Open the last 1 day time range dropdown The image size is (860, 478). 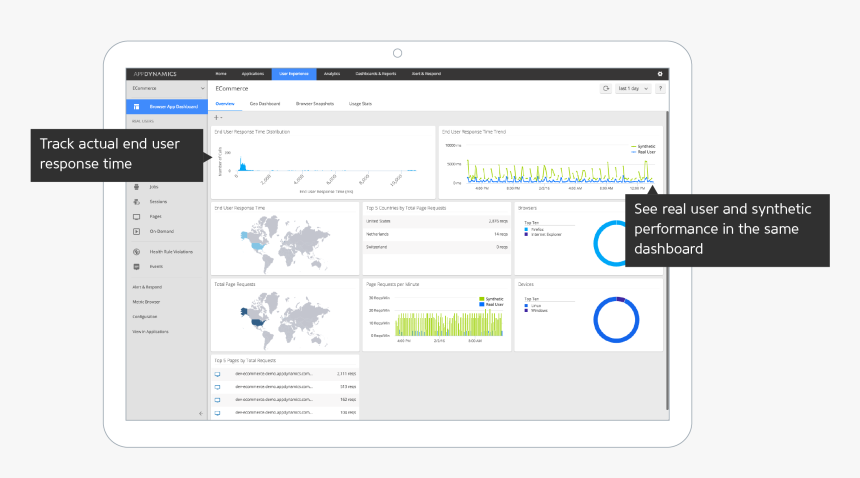634,89
